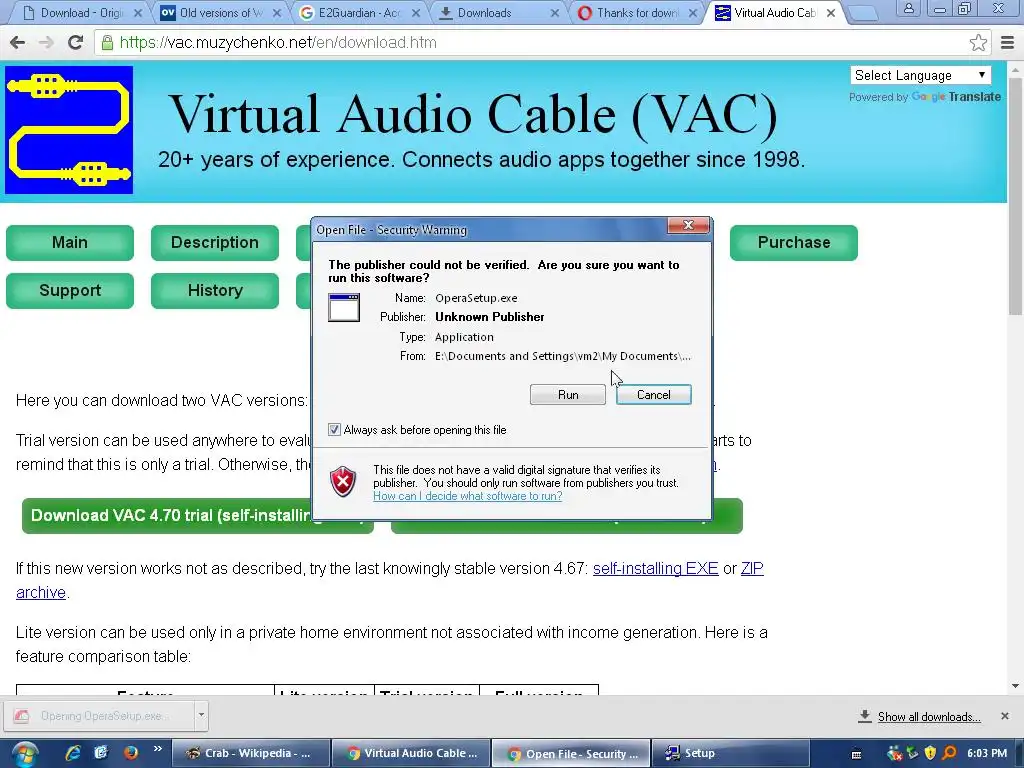Click the system clock showing 6:03 PM
Screen dimensions: 1024x768
coord(987,754)
